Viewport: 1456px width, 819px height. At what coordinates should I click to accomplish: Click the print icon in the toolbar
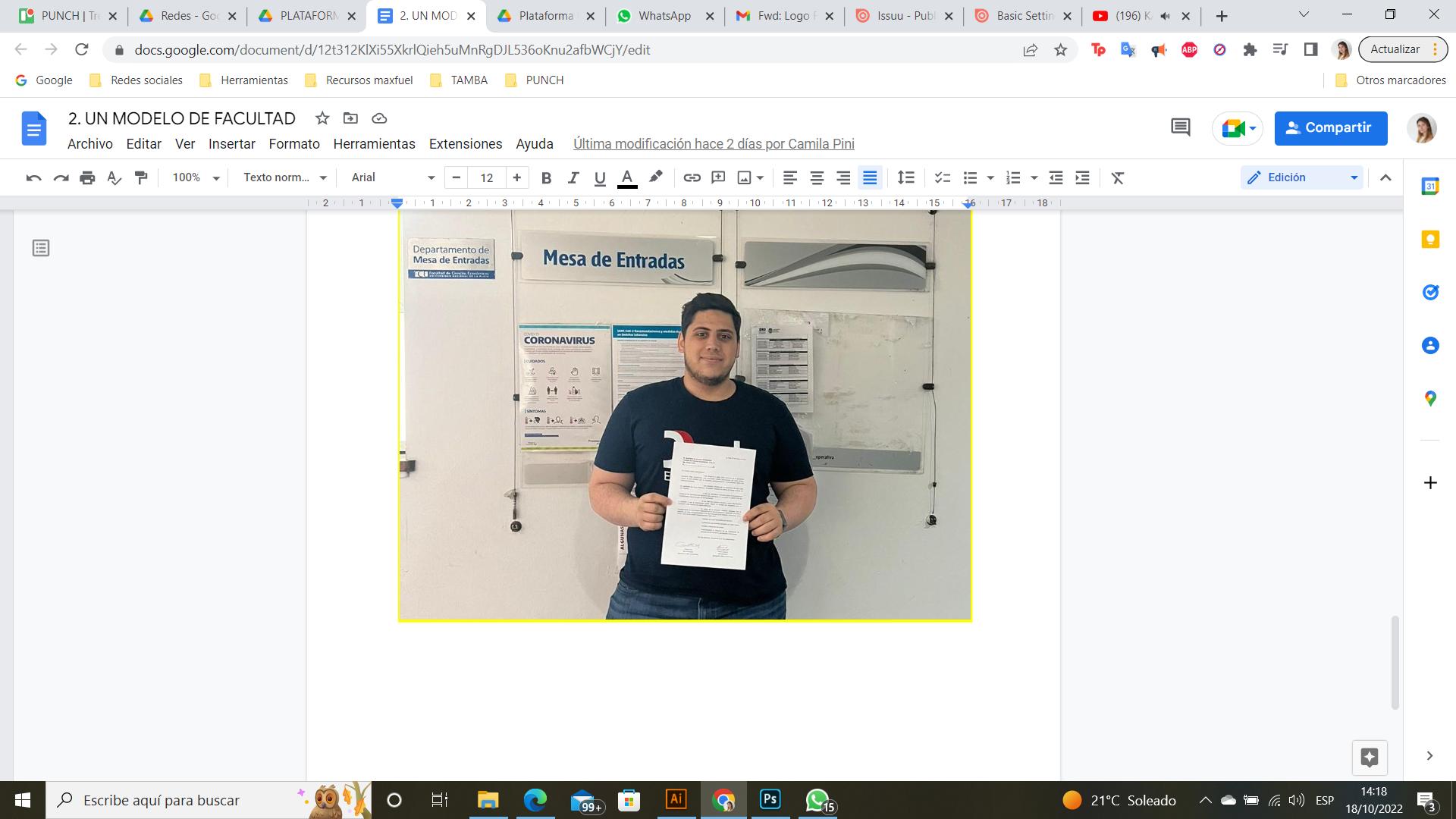coord(87,177)
